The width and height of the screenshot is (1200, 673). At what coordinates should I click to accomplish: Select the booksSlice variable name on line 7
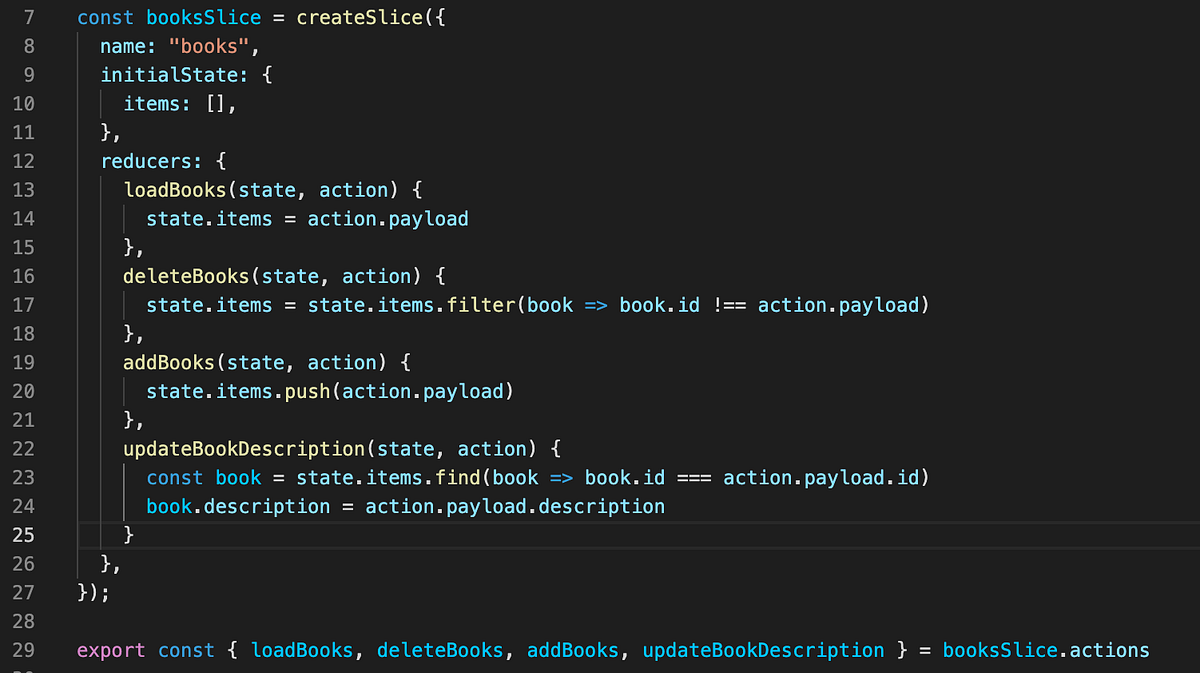203,16
